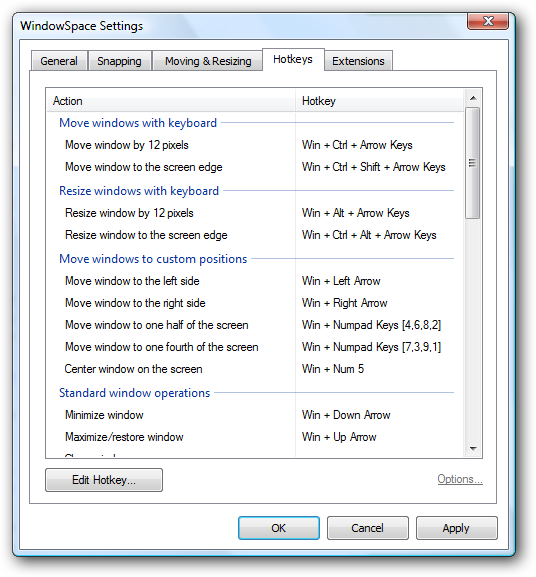
Task: Click the hotkey list scrollbar thumb
Action: (473, 163)
